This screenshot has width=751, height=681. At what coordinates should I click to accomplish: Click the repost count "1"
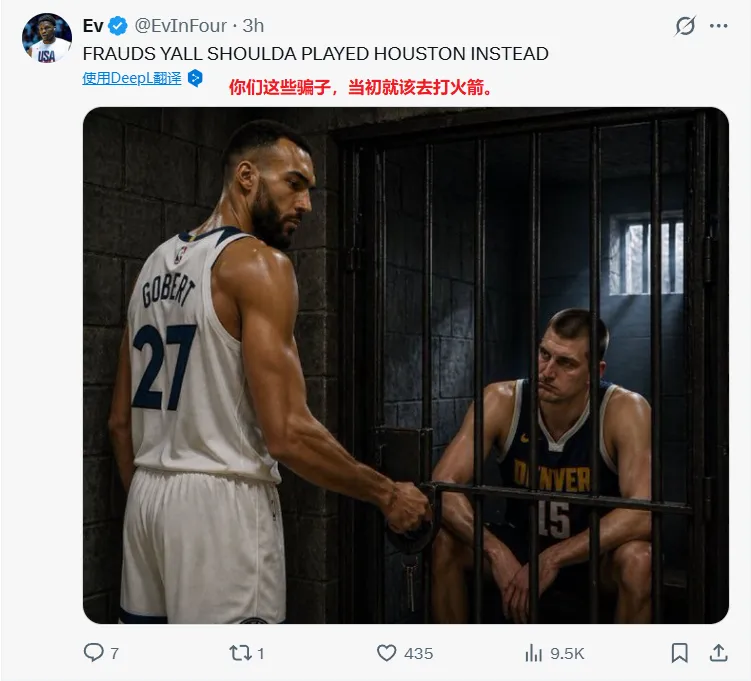[261, 653]
